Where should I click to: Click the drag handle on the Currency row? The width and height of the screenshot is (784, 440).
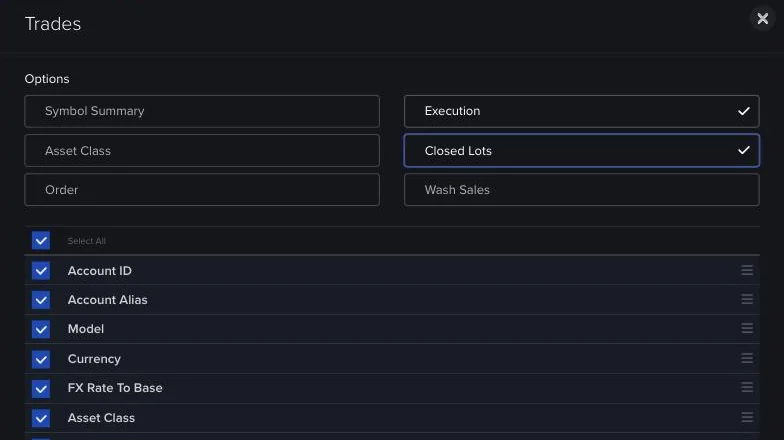click(x=747, y=358)
